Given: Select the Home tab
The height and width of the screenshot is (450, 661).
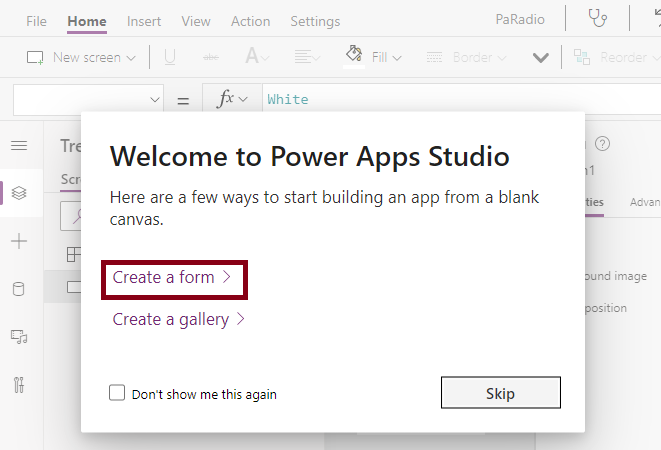Looking at the screenshot, I should pos(87,21).
